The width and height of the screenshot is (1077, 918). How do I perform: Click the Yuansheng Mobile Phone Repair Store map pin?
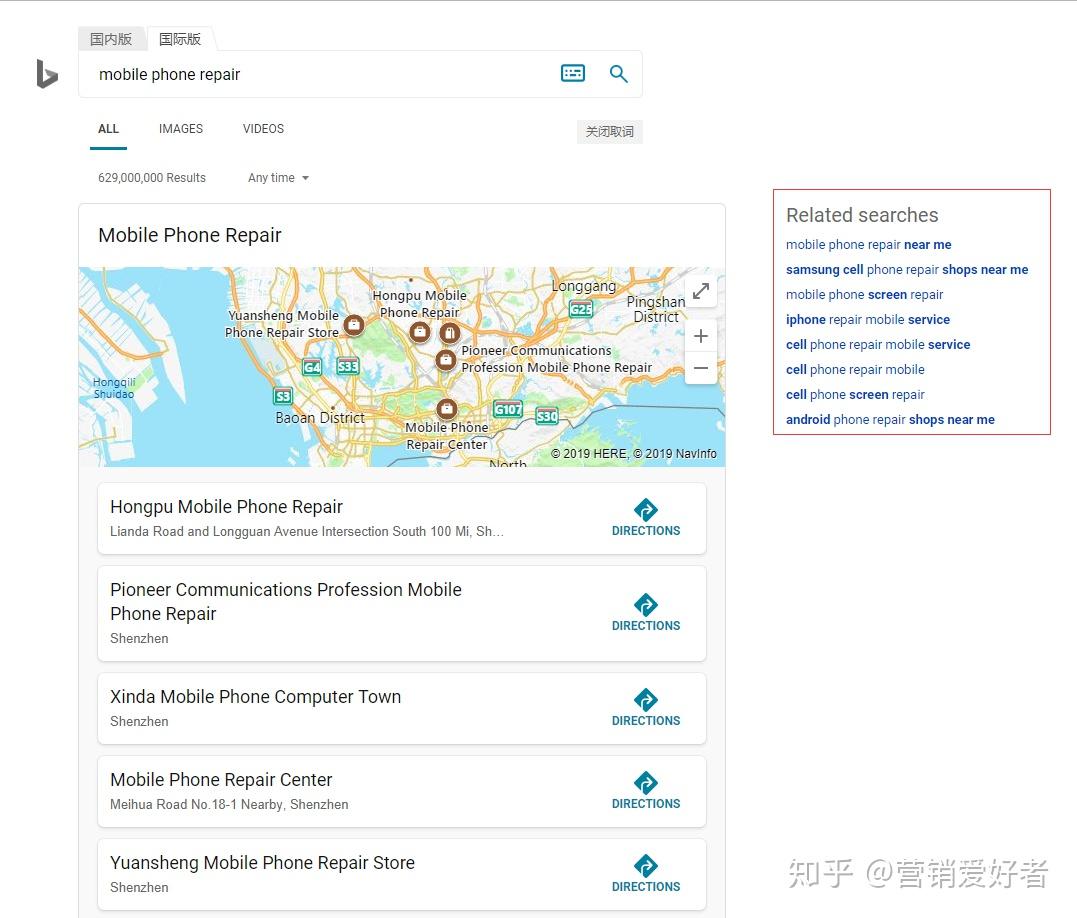coord(354,324)
